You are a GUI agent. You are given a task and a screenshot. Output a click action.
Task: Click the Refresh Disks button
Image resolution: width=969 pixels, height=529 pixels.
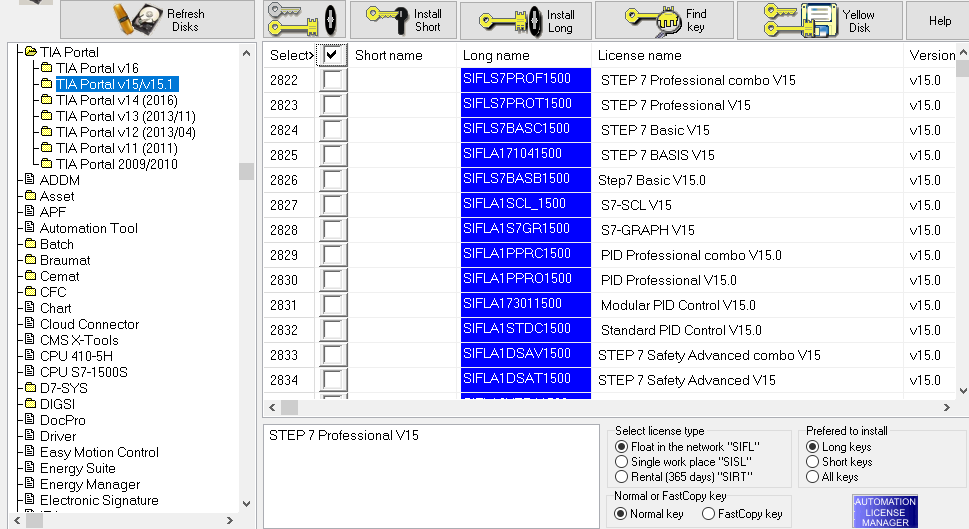tap(157, 20)
